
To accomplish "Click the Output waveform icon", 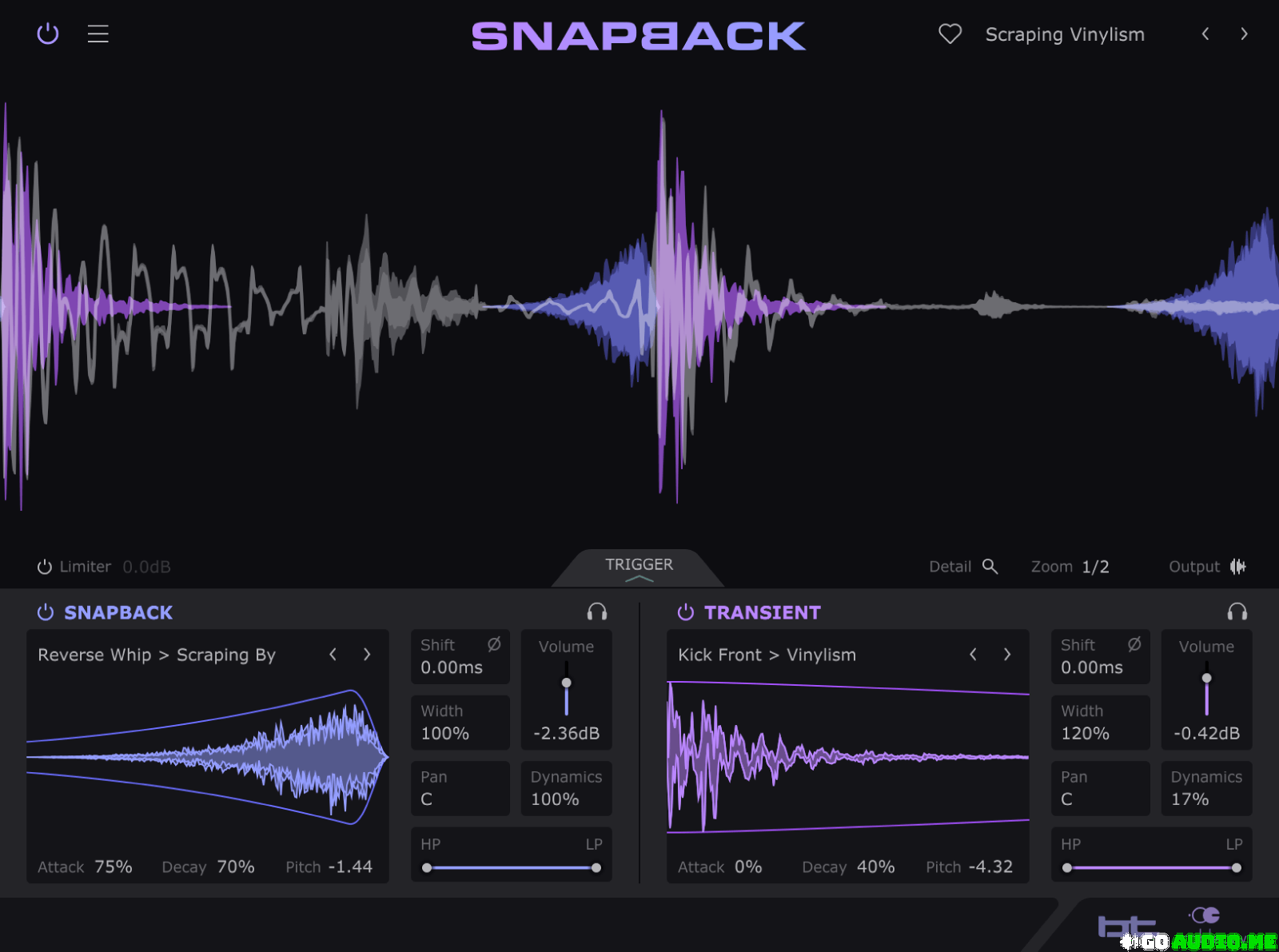I will 1237,566.
